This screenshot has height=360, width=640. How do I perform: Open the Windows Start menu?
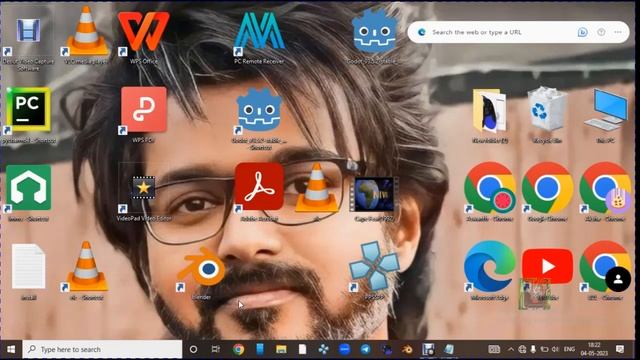[11, 349]
